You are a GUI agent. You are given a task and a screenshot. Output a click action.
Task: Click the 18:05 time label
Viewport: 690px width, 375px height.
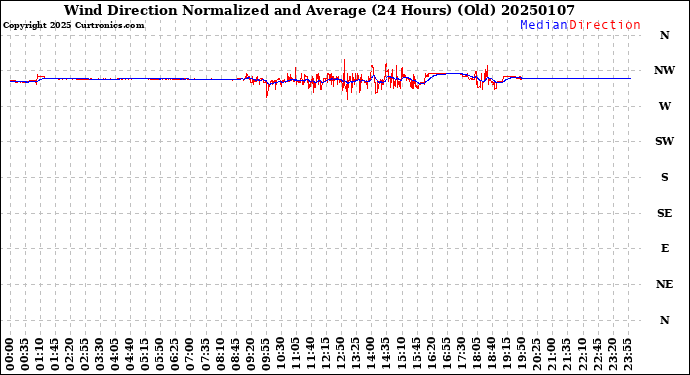click(476, 355)
